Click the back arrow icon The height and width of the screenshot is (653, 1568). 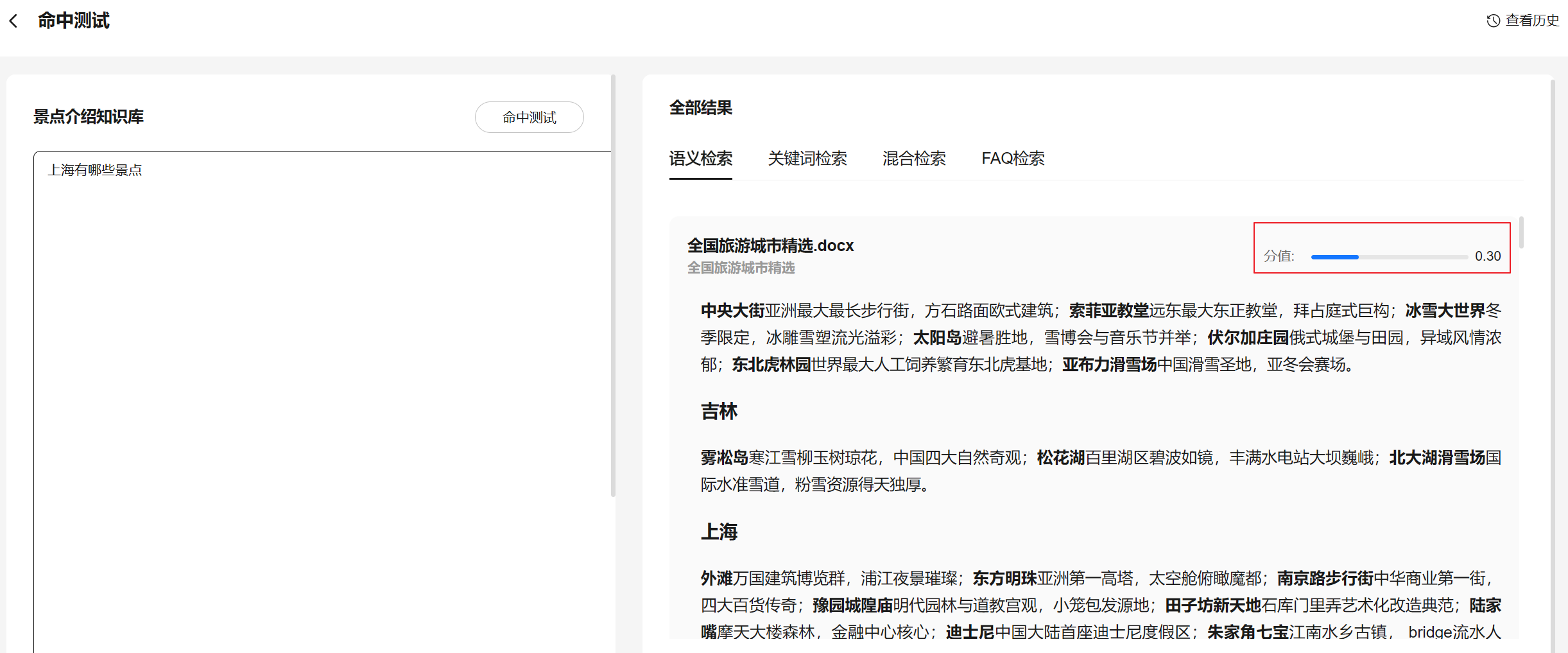13,21
